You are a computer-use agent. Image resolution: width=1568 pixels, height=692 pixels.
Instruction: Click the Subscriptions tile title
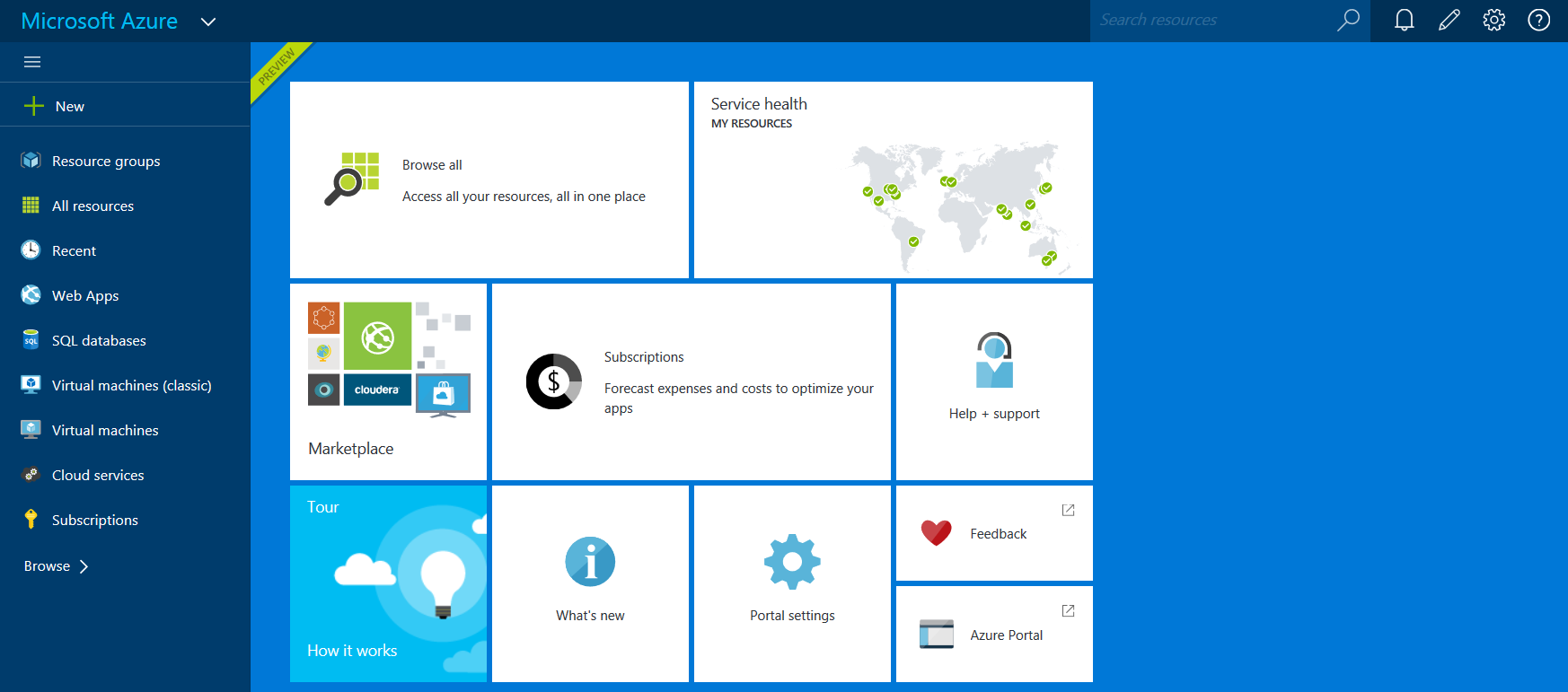coord(644,357)
